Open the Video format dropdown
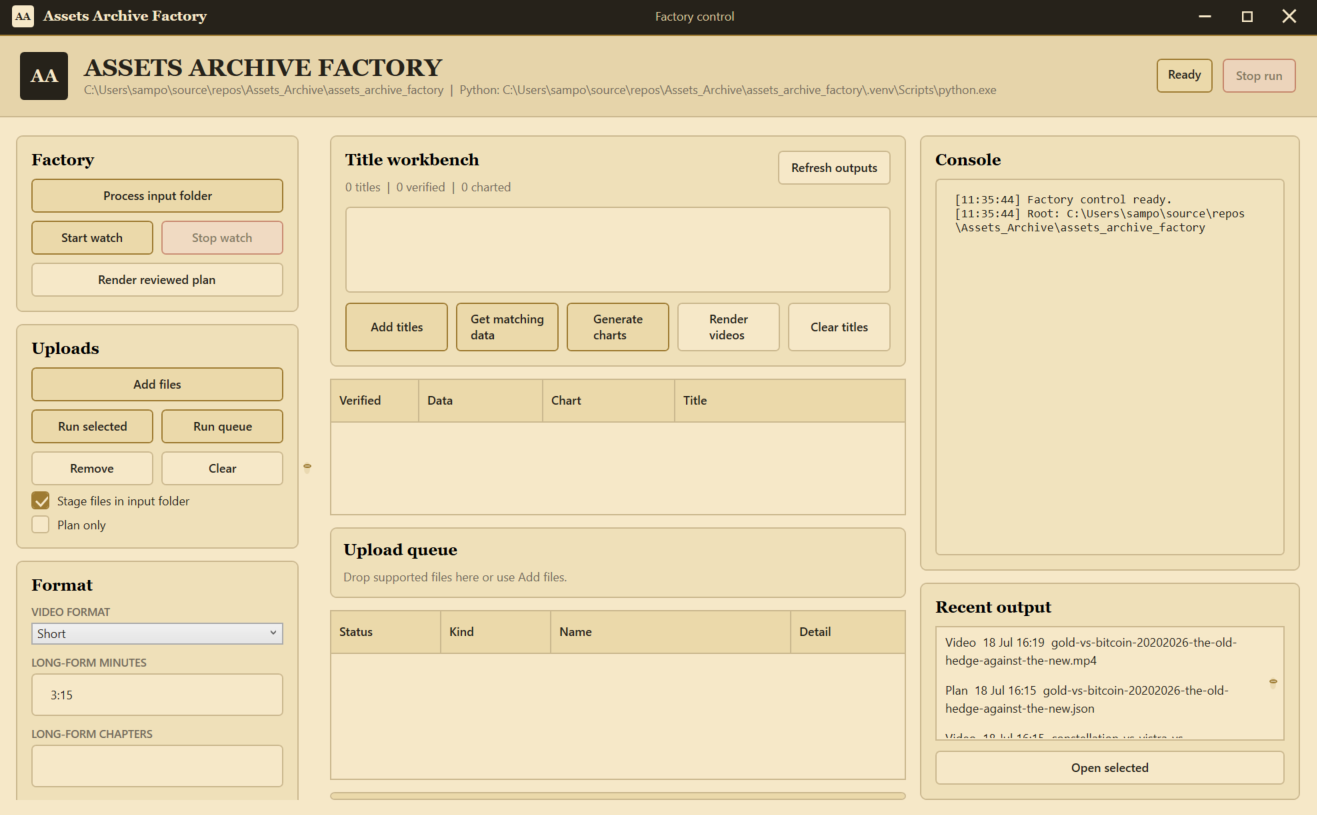This screenshot has width=1317, height=815. (157, 634)
